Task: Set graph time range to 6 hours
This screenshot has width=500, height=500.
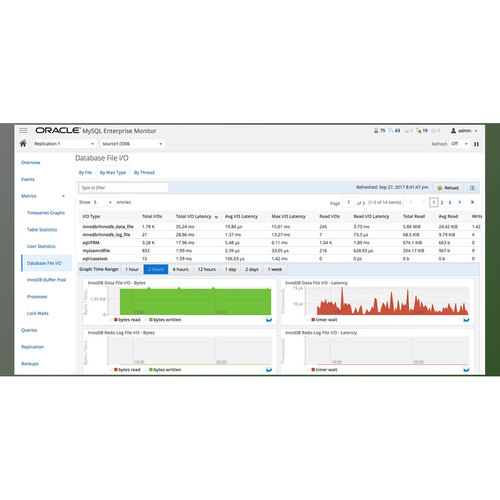Action: 180,269
